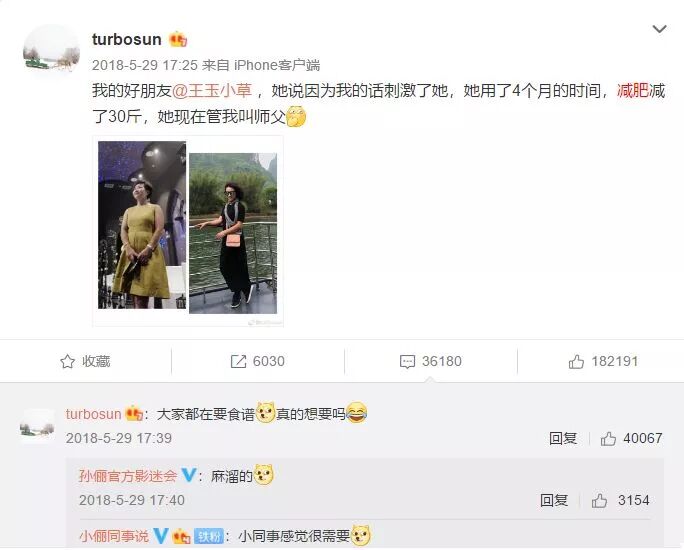Like the post with 182191 thumbs-up
The height and width of the screenshot is (550, 684).
click(x=576, y=362)
